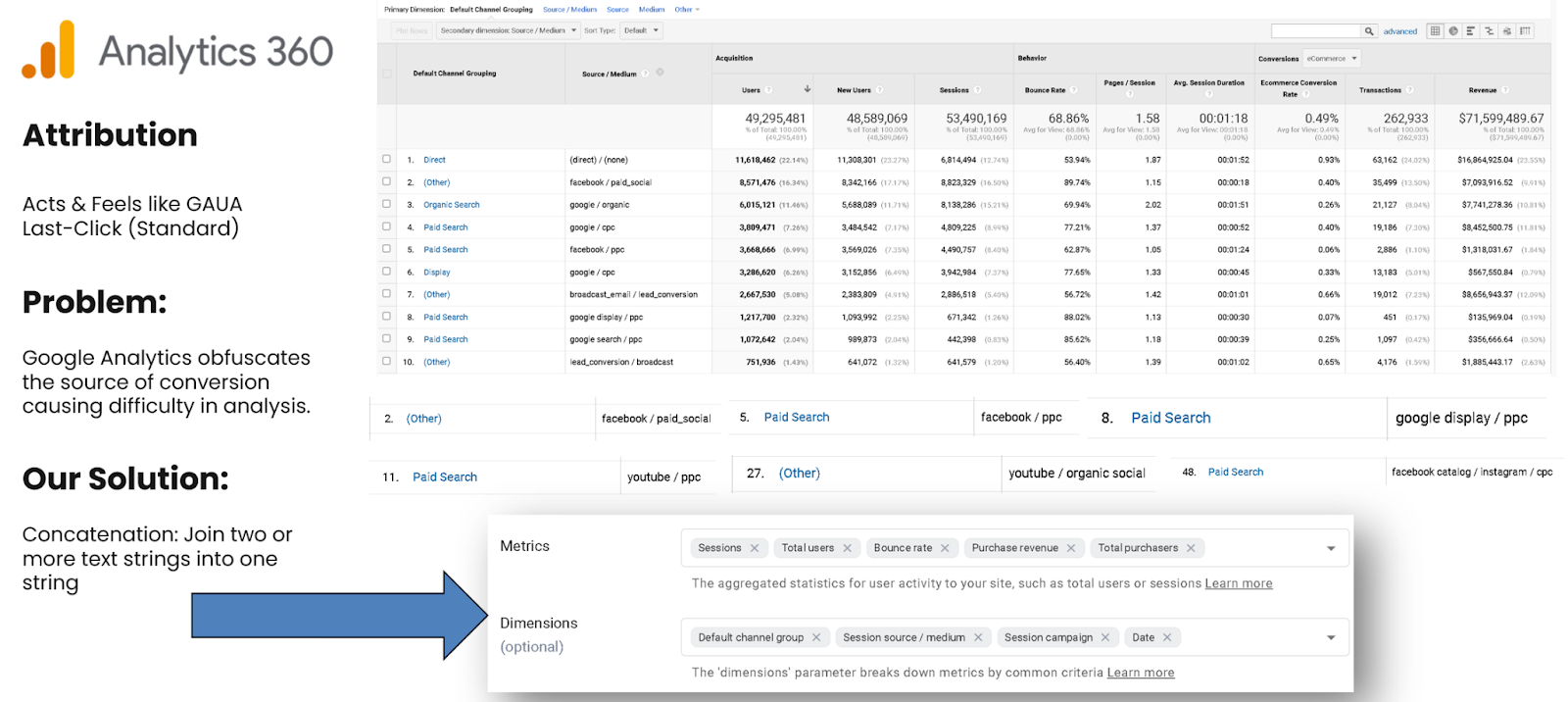Select Source as primary dimension
The width and height of the screenshot is (1568, 702).
pos(617,10)
